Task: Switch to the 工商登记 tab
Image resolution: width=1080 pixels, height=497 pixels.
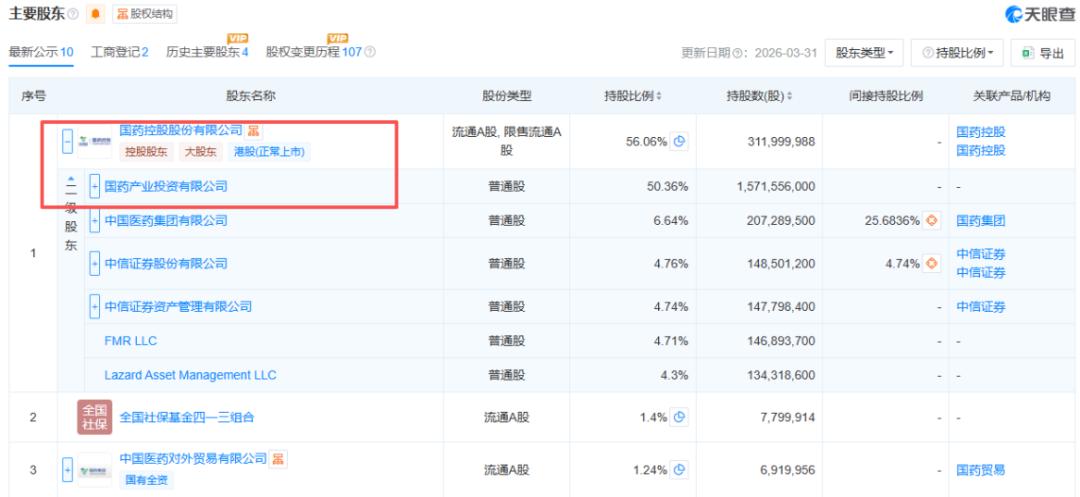Action: (x=120, y=52)
